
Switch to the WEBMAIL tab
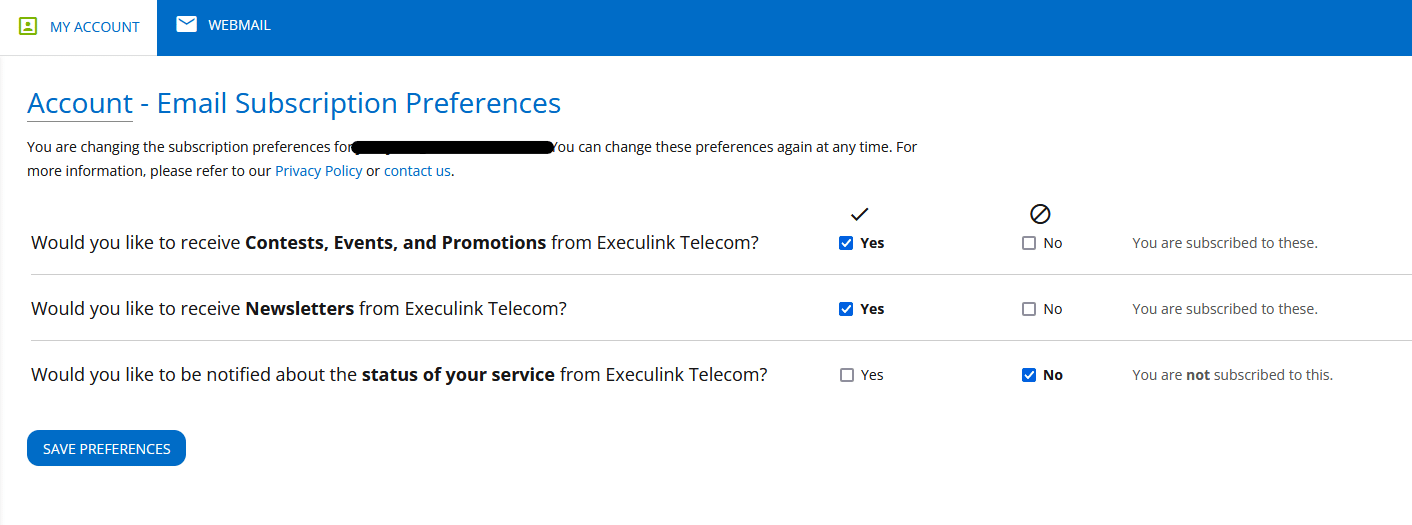pyautogui.click(x=223, y=25)
